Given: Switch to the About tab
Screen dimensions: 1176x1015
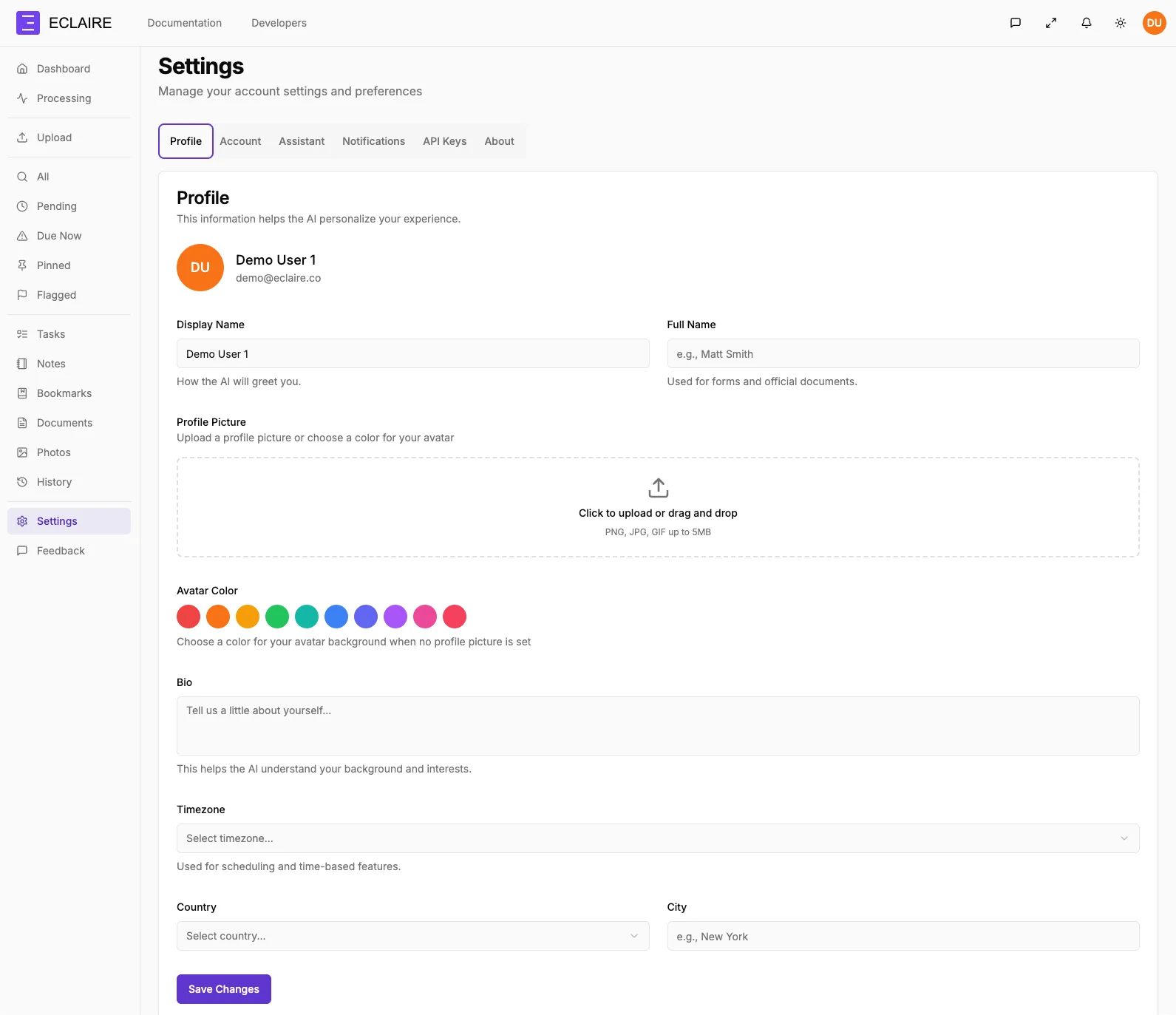Looking at the screenshot, I should [x=499, y=141].
